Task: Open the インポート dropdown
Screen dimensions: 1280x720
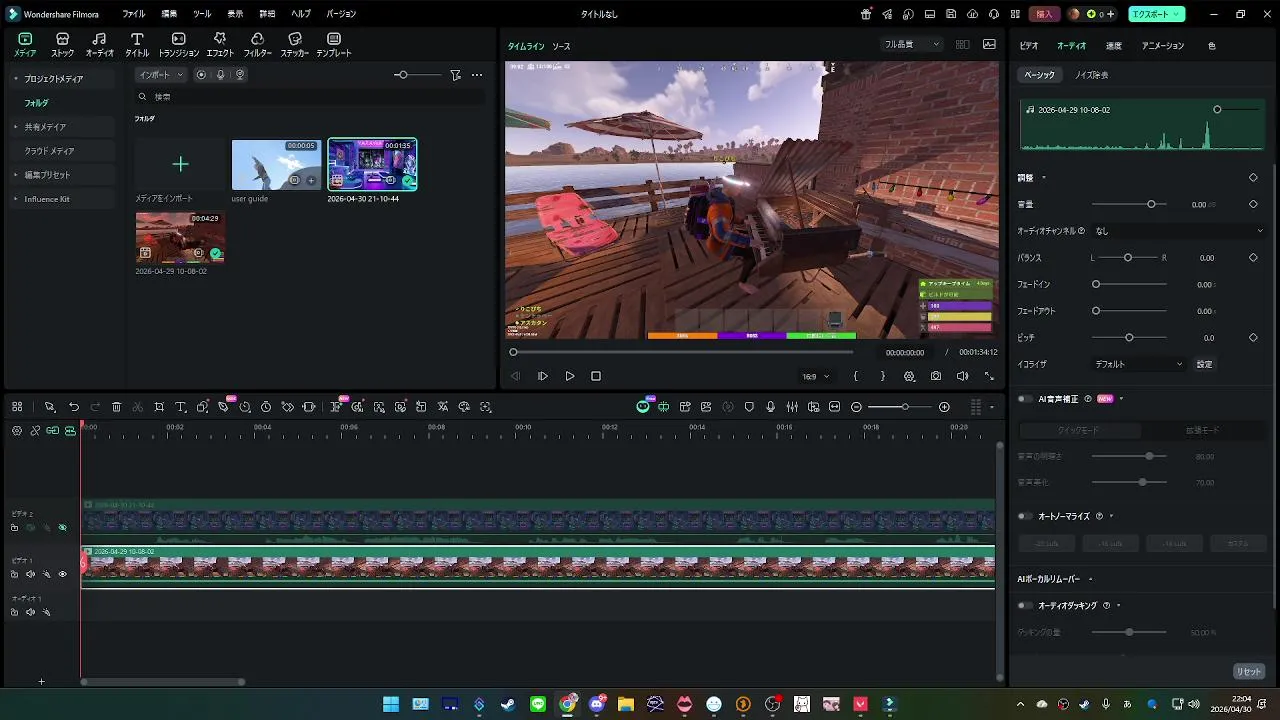Action: click(162, 75)
